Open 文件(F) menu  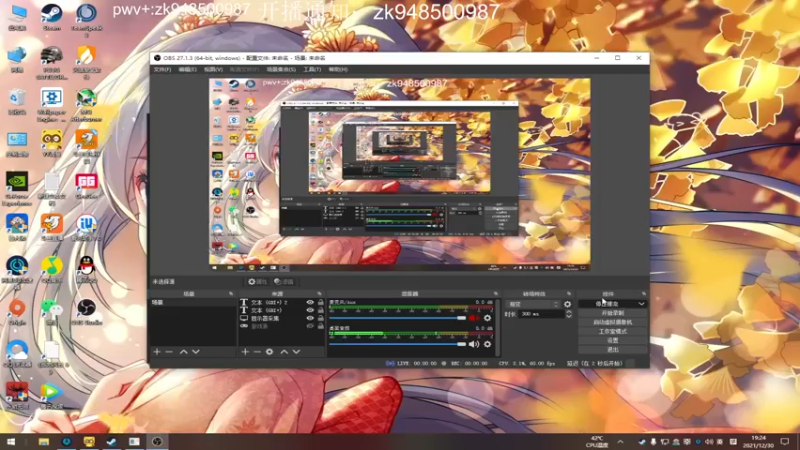click(x=162, y=69)
